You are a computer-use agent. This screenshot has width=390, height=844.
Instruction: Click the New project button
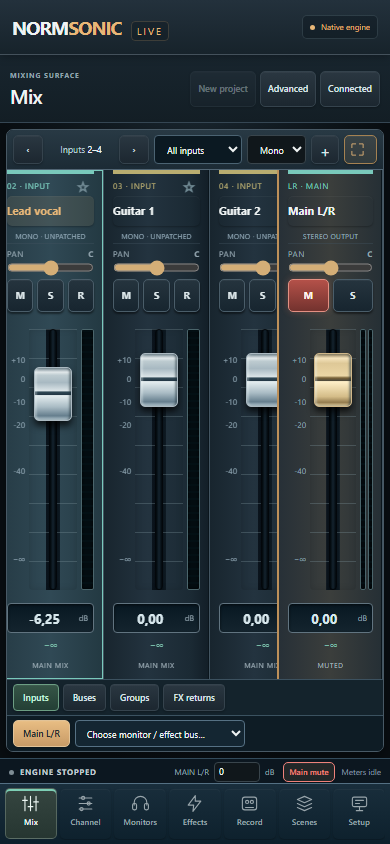coord(223,89)
